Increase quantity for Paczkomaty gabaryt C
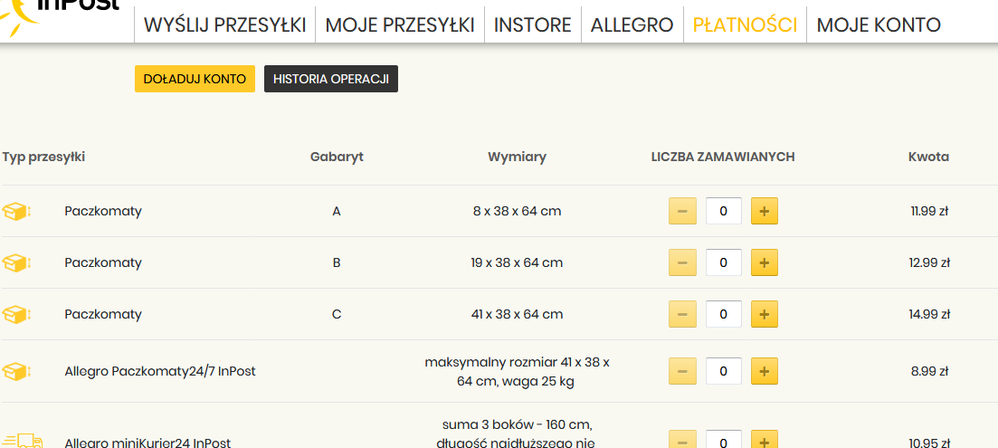The width and height of the screenshot is (998, 448). pos(764,314)
